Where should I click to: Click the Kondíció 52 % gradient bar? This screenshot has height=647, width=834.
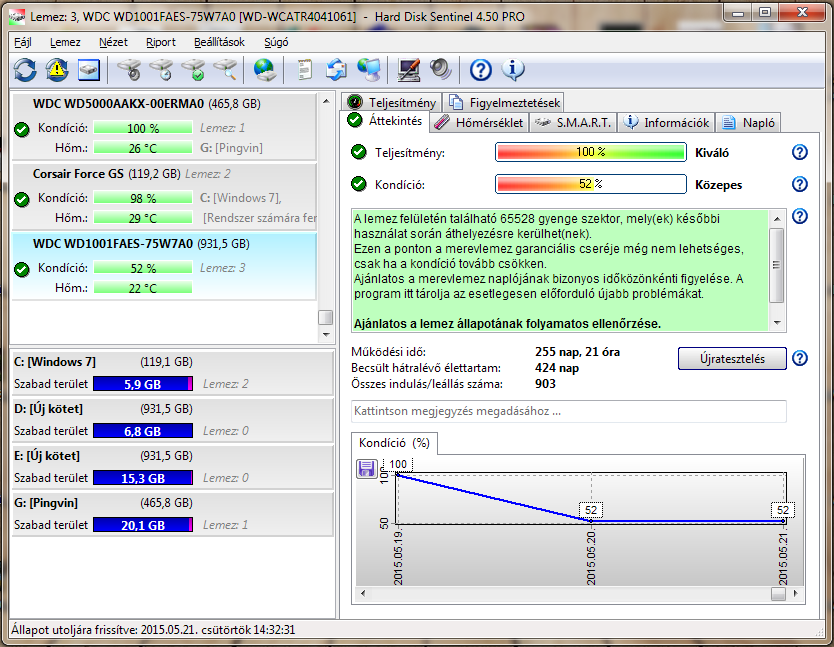(x=590, y=184)
